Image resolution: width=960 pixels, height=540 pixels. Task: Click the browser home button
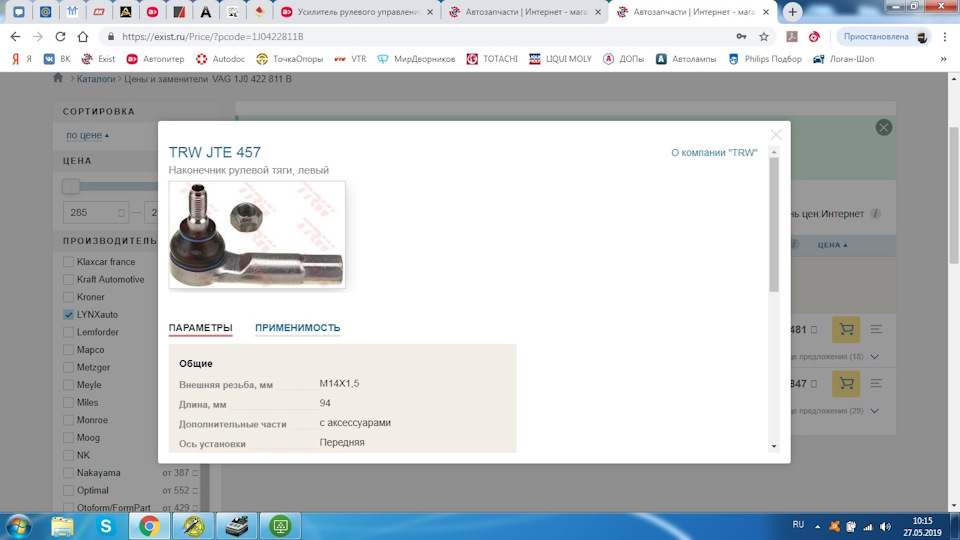tap(83, 37)
